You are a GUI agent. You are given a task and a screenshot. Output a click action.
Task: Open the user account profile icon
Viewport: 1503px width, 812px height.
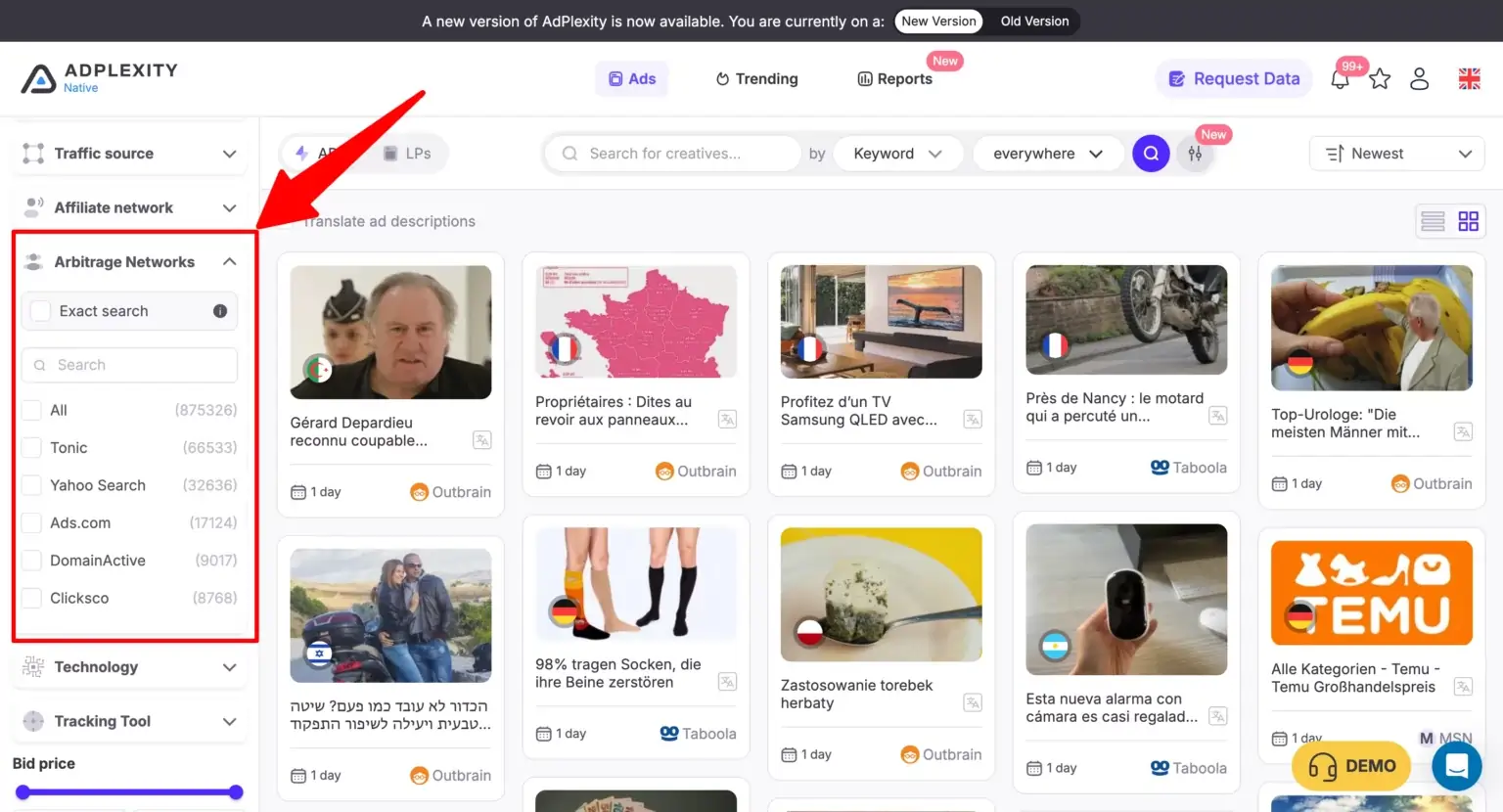[x=1419, y=79]
